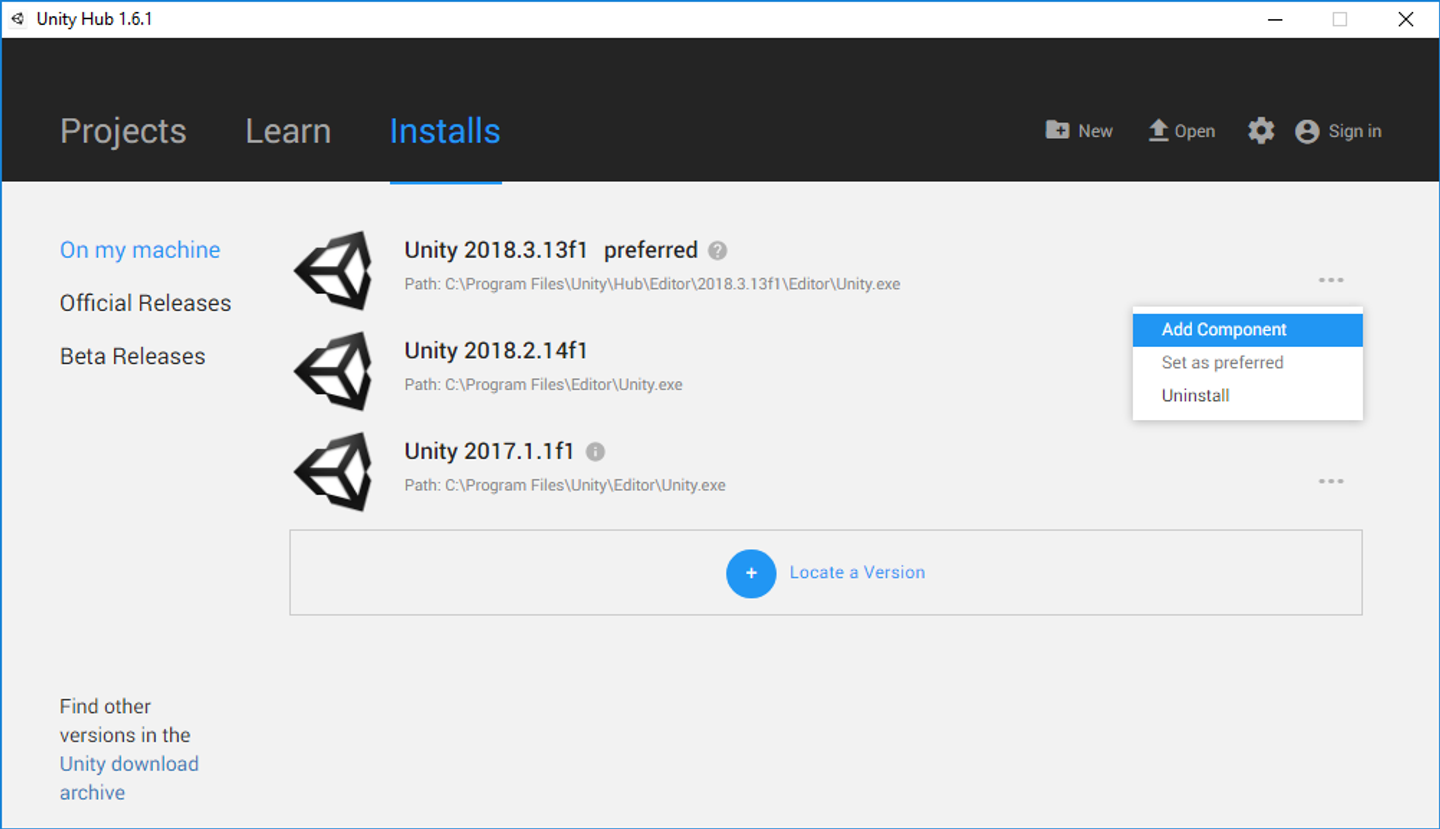The height and width of the screenshot is (829, 1440).
Task: Select Official Releases in the sidebar
Action: 145,302
